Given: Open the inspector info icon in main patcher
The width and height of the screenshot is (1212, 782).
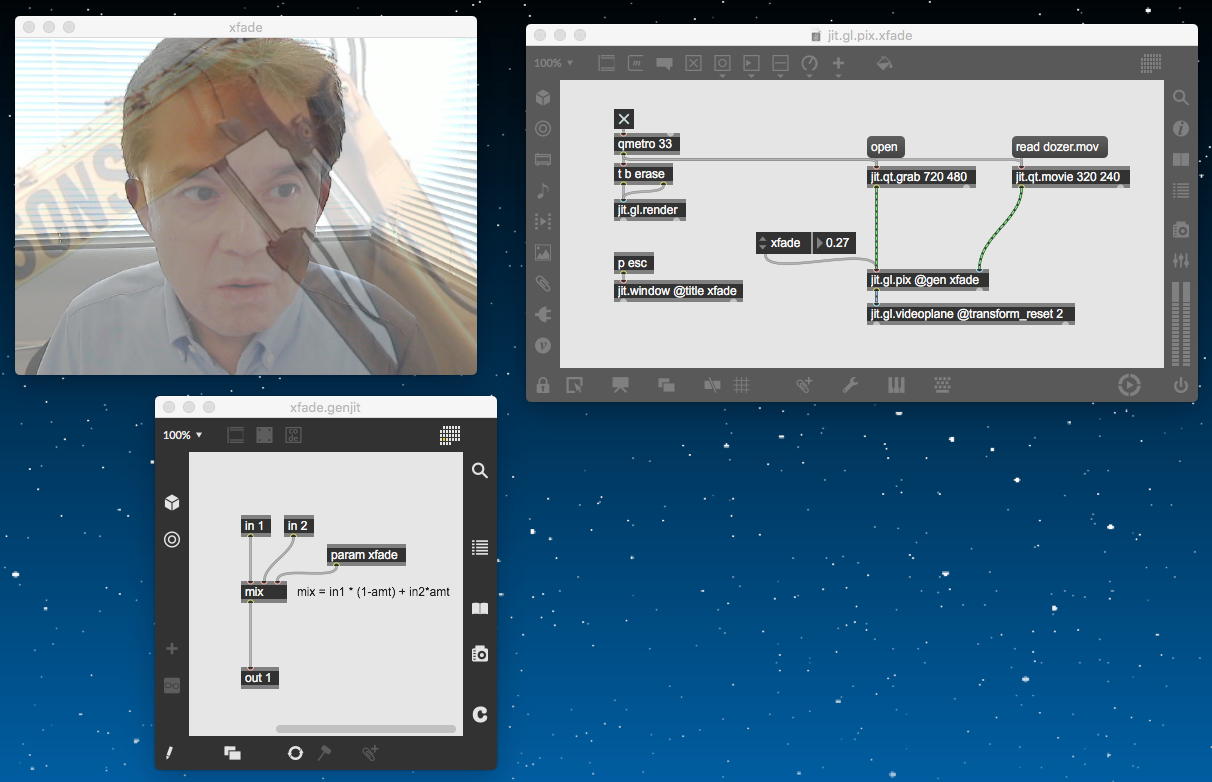Looking at the screenshot, I should pyautogui.click(x=1181, y=129).
